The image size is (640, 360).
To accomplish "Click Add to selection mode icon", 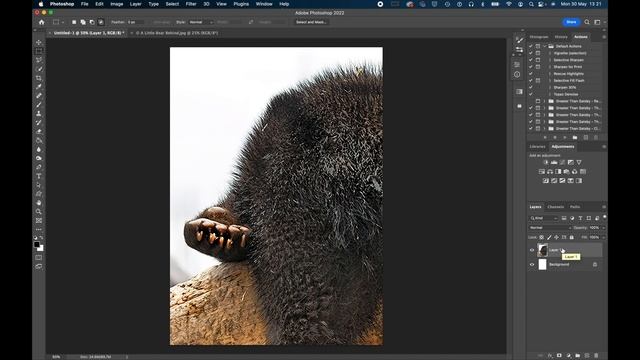I will (x=83, y=22).
